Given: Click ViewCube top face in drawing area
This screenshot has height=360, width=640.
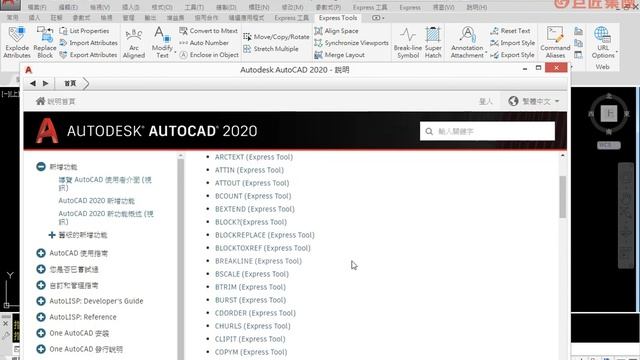Looking at the screenshot, I should 609,113.
